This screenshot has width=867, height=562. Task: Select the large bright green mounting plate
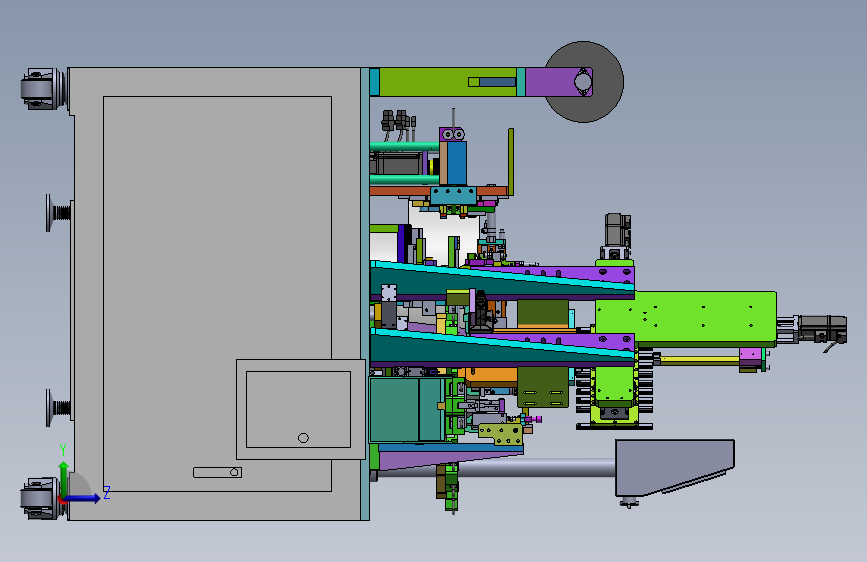(686, 317)
